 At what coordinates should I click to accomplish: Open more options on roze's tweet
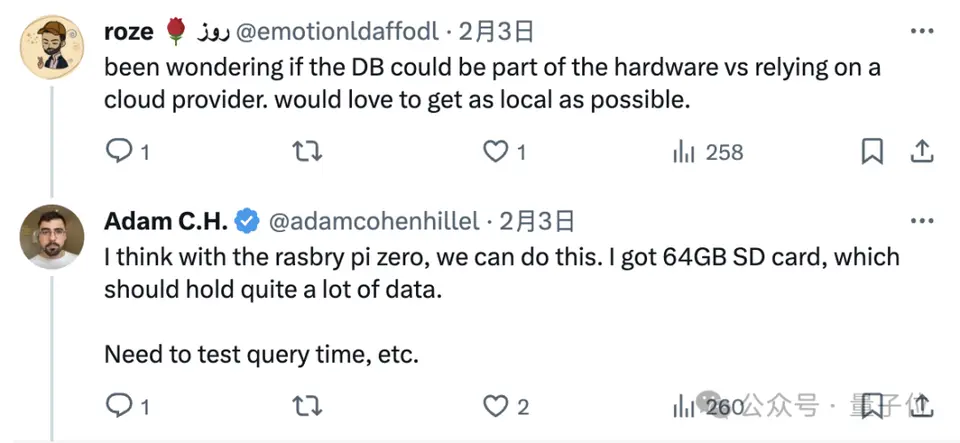coord(922,31)
